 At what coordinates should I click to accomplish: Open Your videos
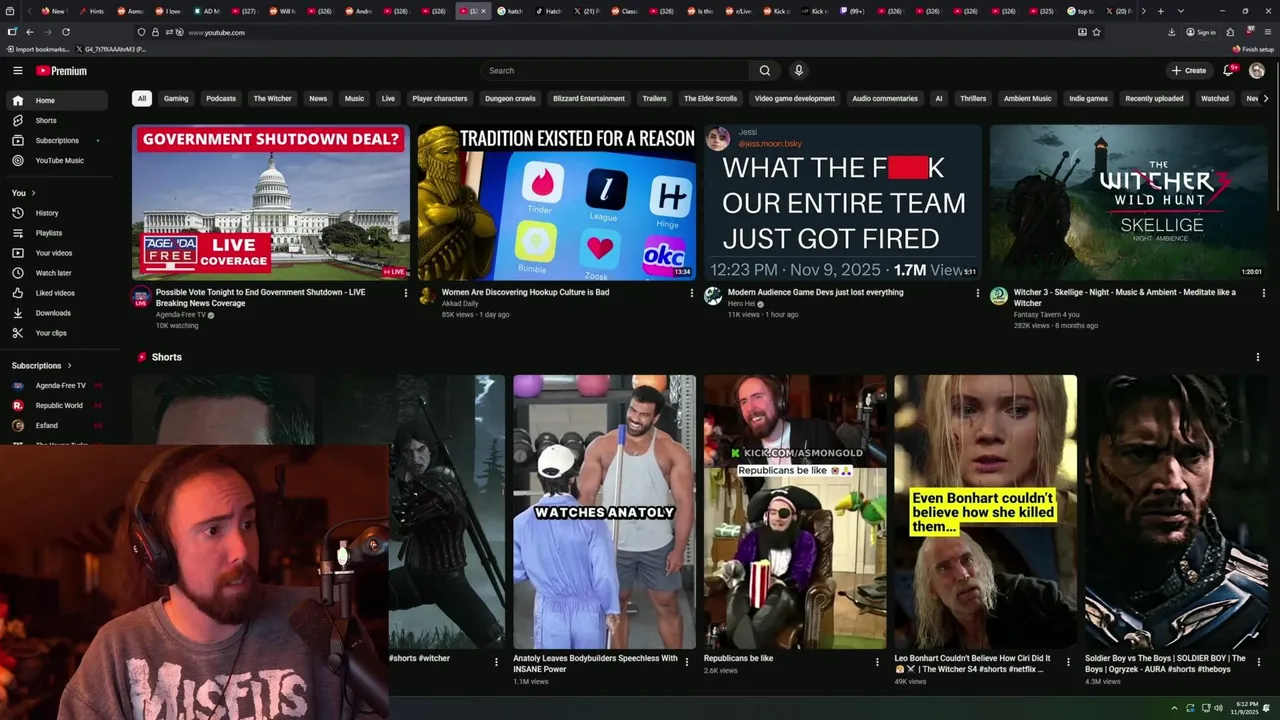point(56,253)
